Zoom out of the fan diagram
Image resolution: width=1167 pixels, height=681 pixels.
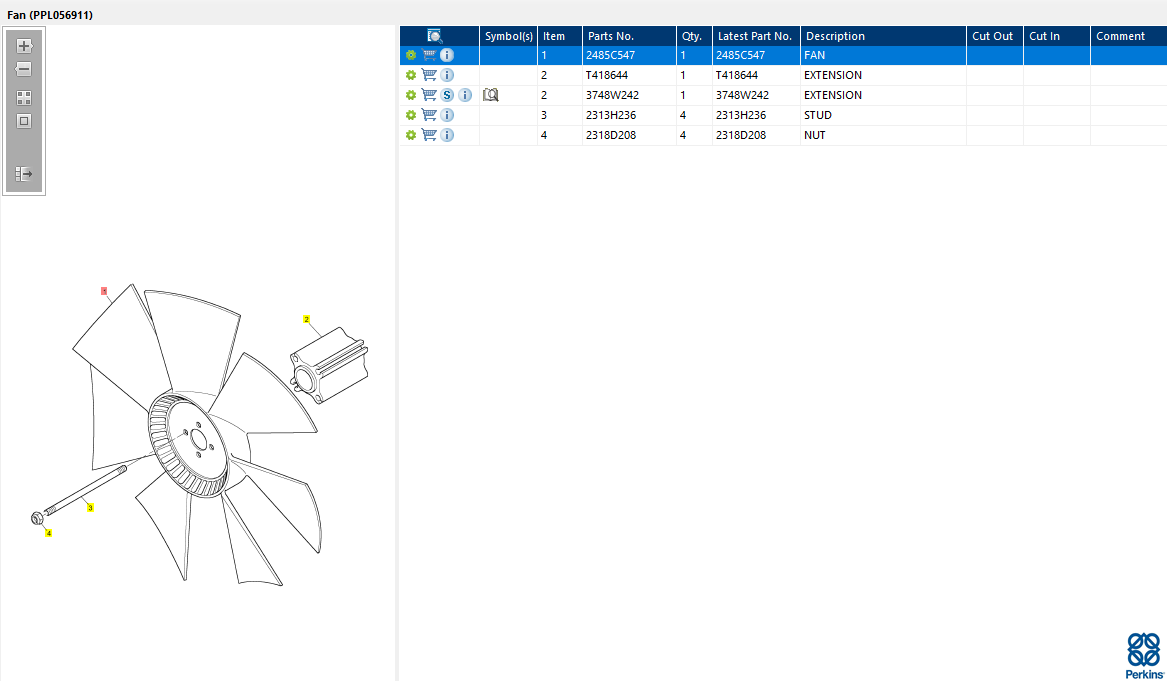[x=24, y=69]
